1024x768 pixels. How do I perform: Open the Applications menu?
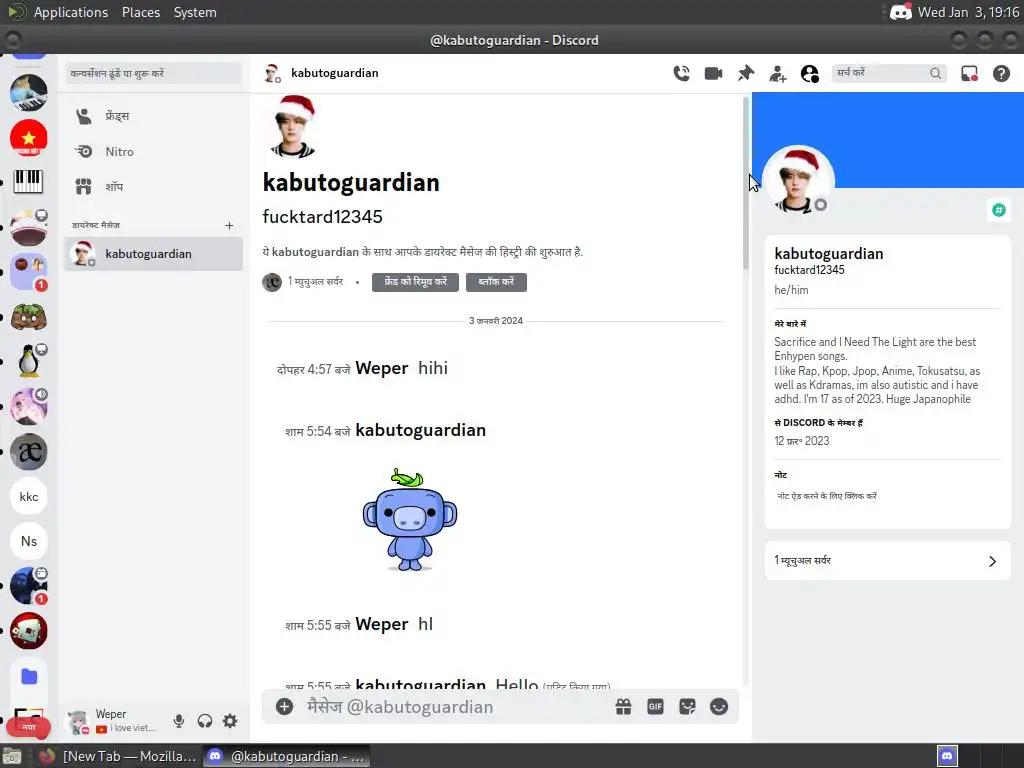71,12
